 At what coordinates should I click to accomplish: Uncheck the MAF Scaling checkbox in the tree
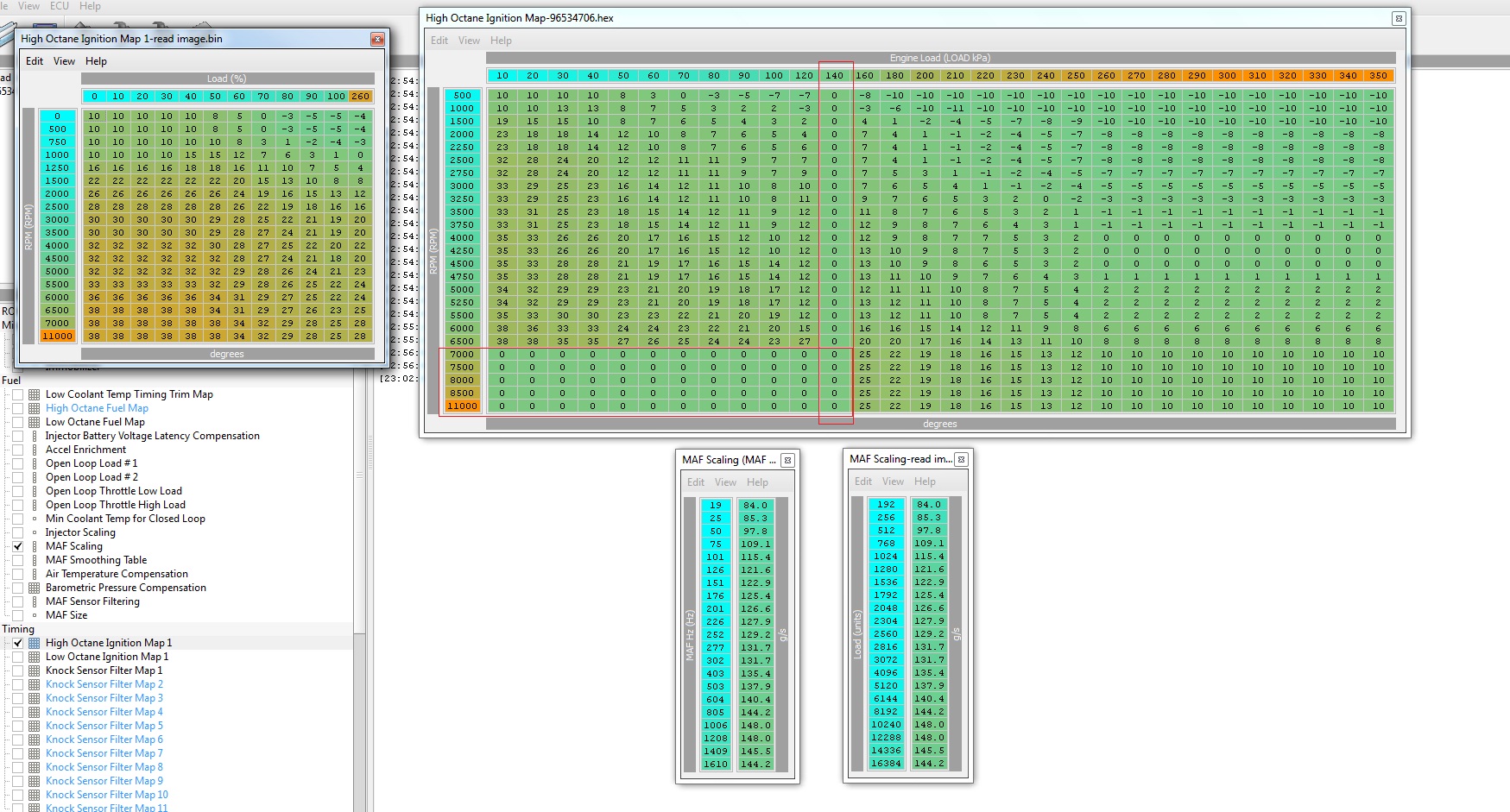tap(17, 546)
